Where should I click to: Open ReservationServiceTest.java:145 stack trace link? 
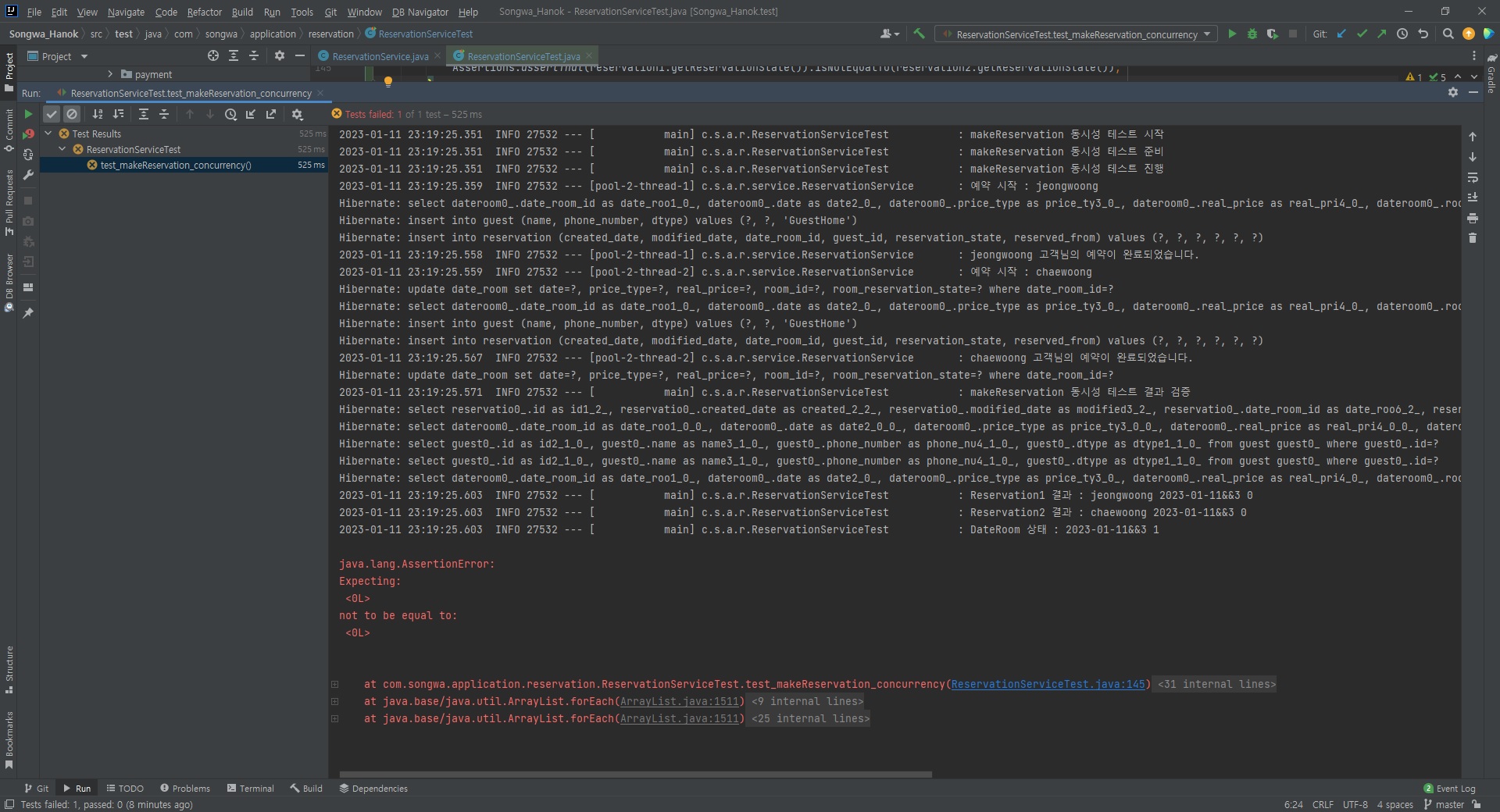click(x=1048, y=684)
